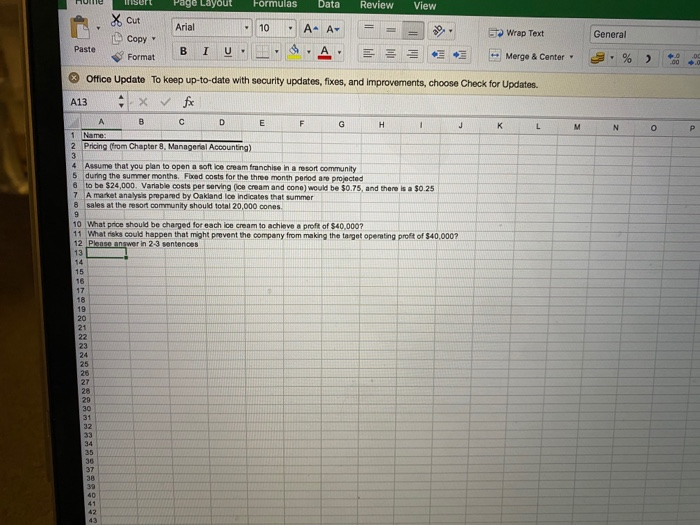Viewport: 700px width, 525px height.
Task: Click the Name Box stepper arrows
Action: (x=121, y=101)
